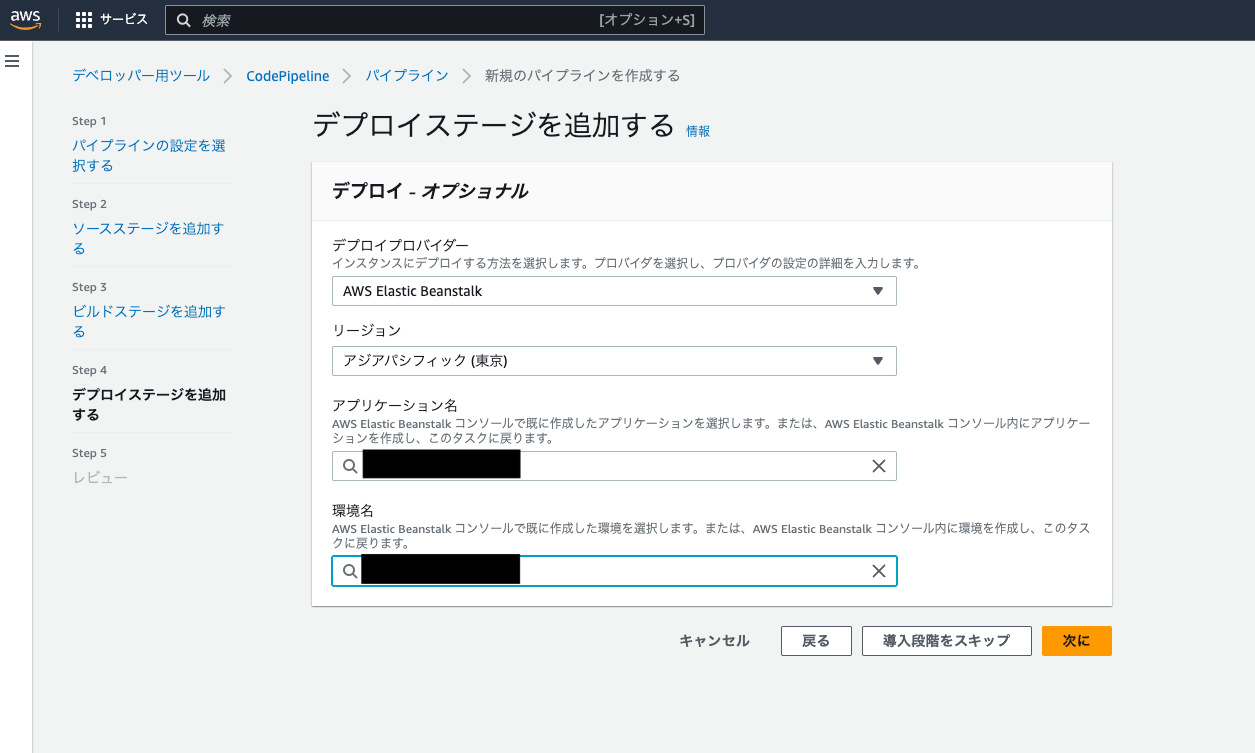Screen dimensions: 1255x753
Task: Click the 環境名 input field
Action: click(x=614, y=571)
